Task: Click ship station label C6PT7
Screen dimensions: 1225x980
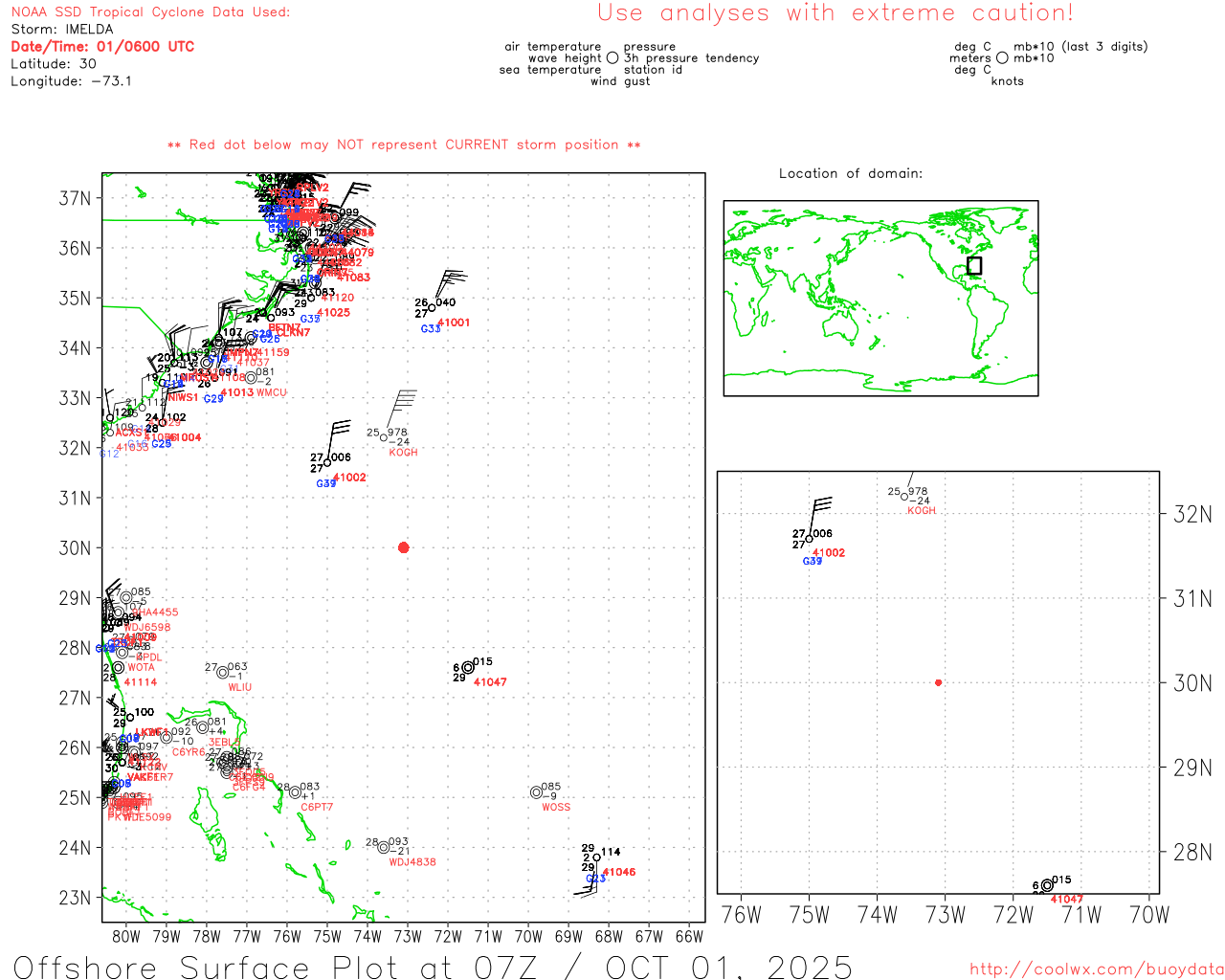Action: [x=317, y=808]
